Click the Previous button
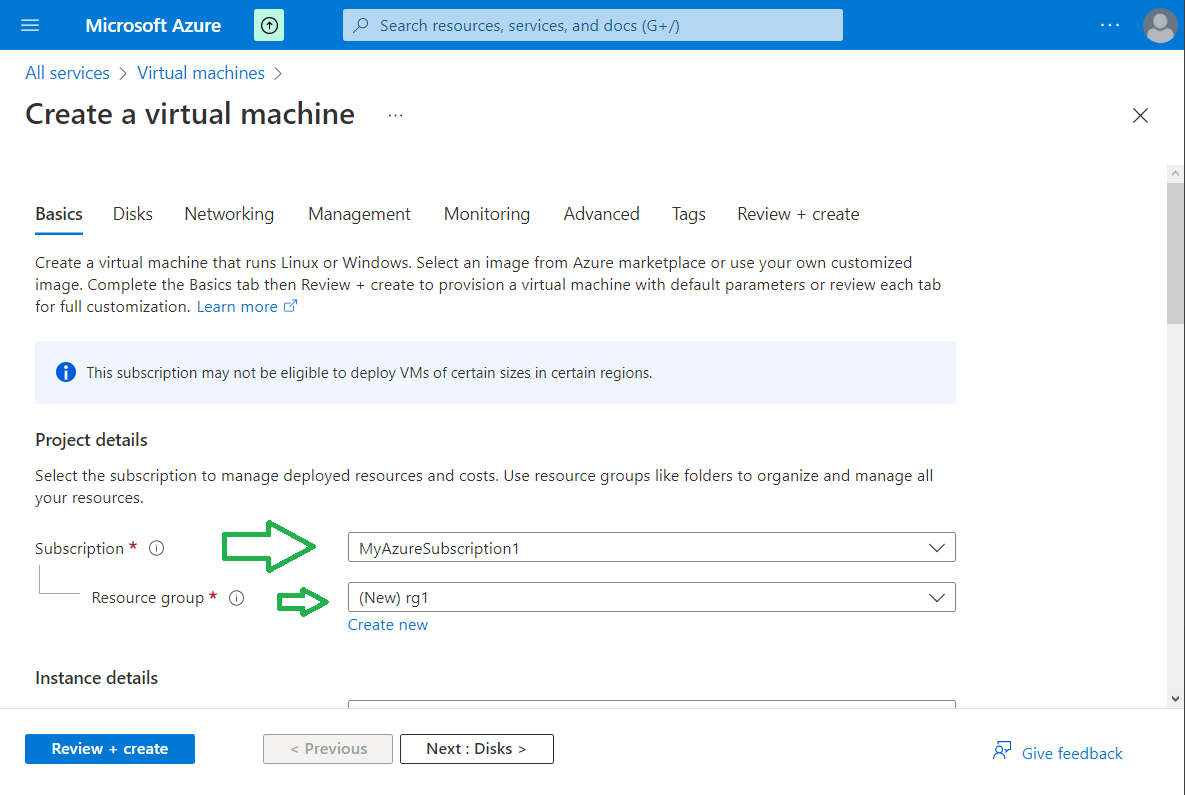This screenshot has height=795, width=1185. [x=328, y=749]
